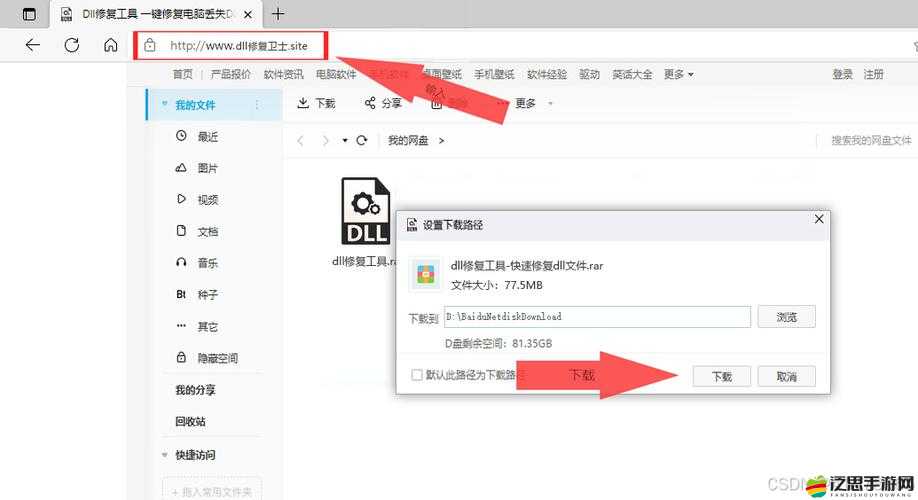Click the address bar lock icon
The image size is (918, 500).
click(150, 45)
